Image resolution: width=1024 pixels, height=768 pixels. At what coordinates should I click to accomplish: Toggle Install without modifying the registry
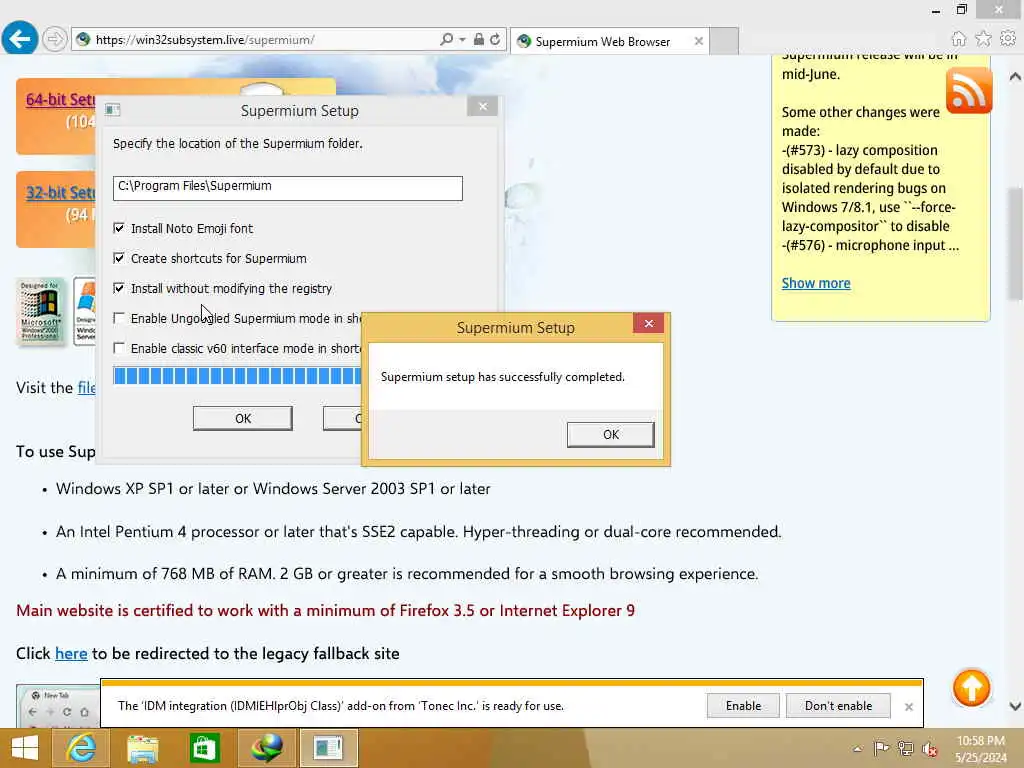119,288
